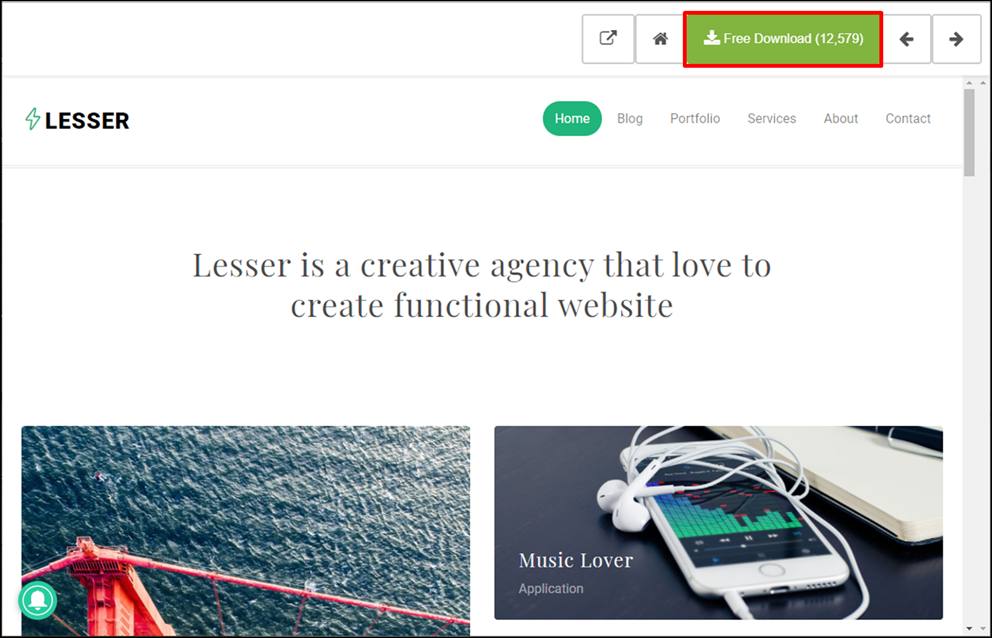Go to Services page
The image size is (992, 638).
pos(771,118)
